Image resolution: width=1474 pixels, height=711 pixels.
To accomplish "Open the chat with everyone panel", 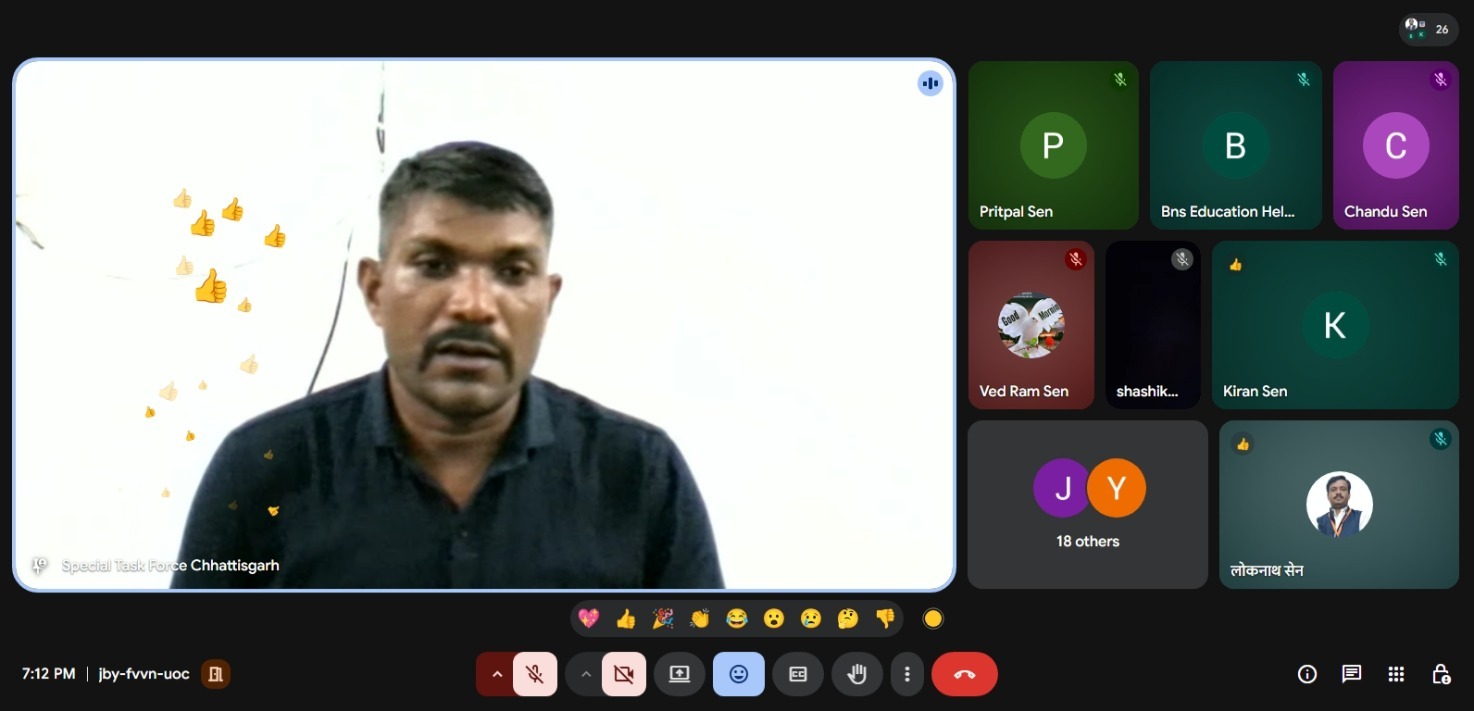I will point(1351,674).
